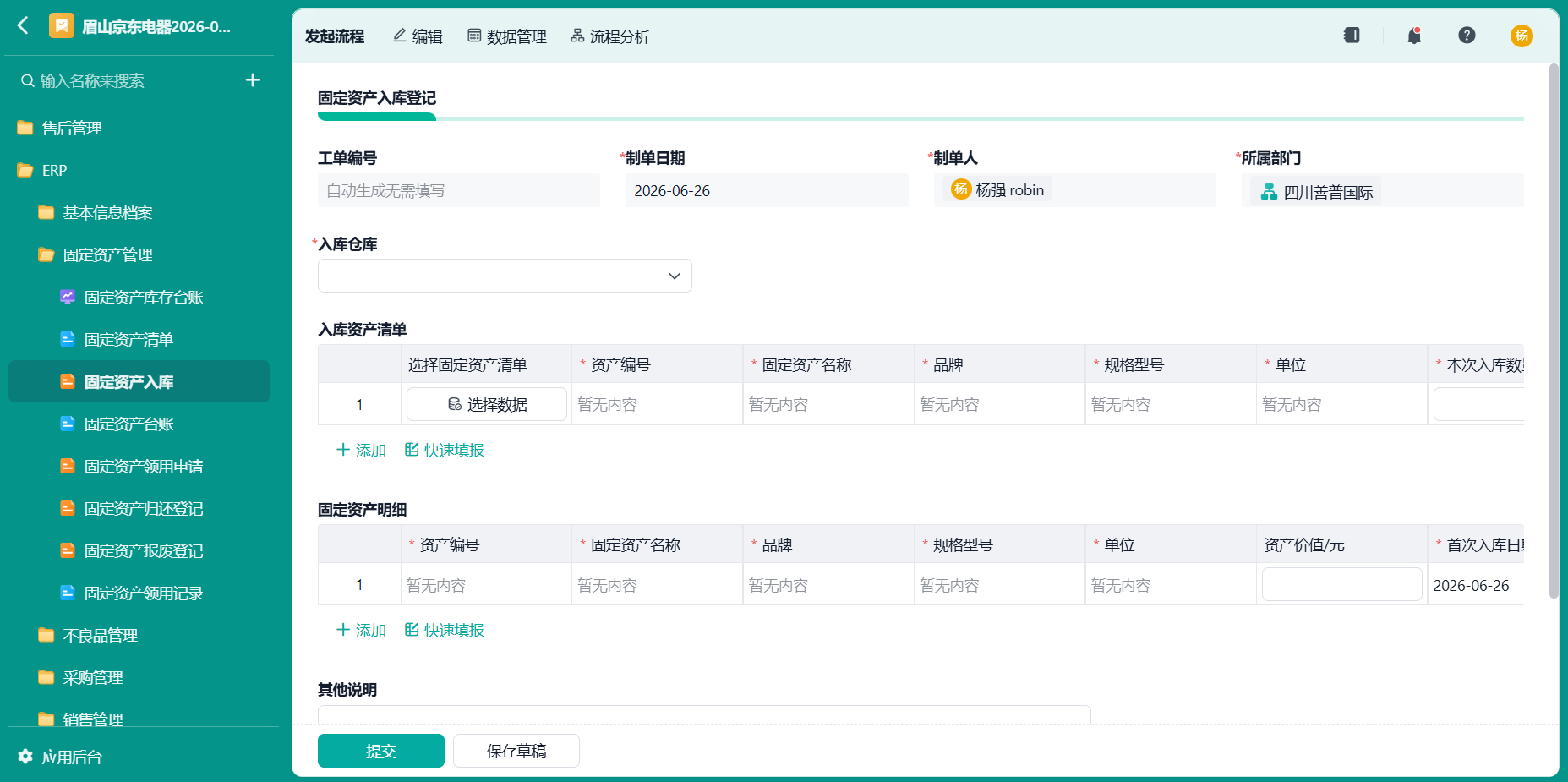Click 快速填报 under 固定资产明细
This screenshot has width=1568, height=782.
tap(444, 630)
